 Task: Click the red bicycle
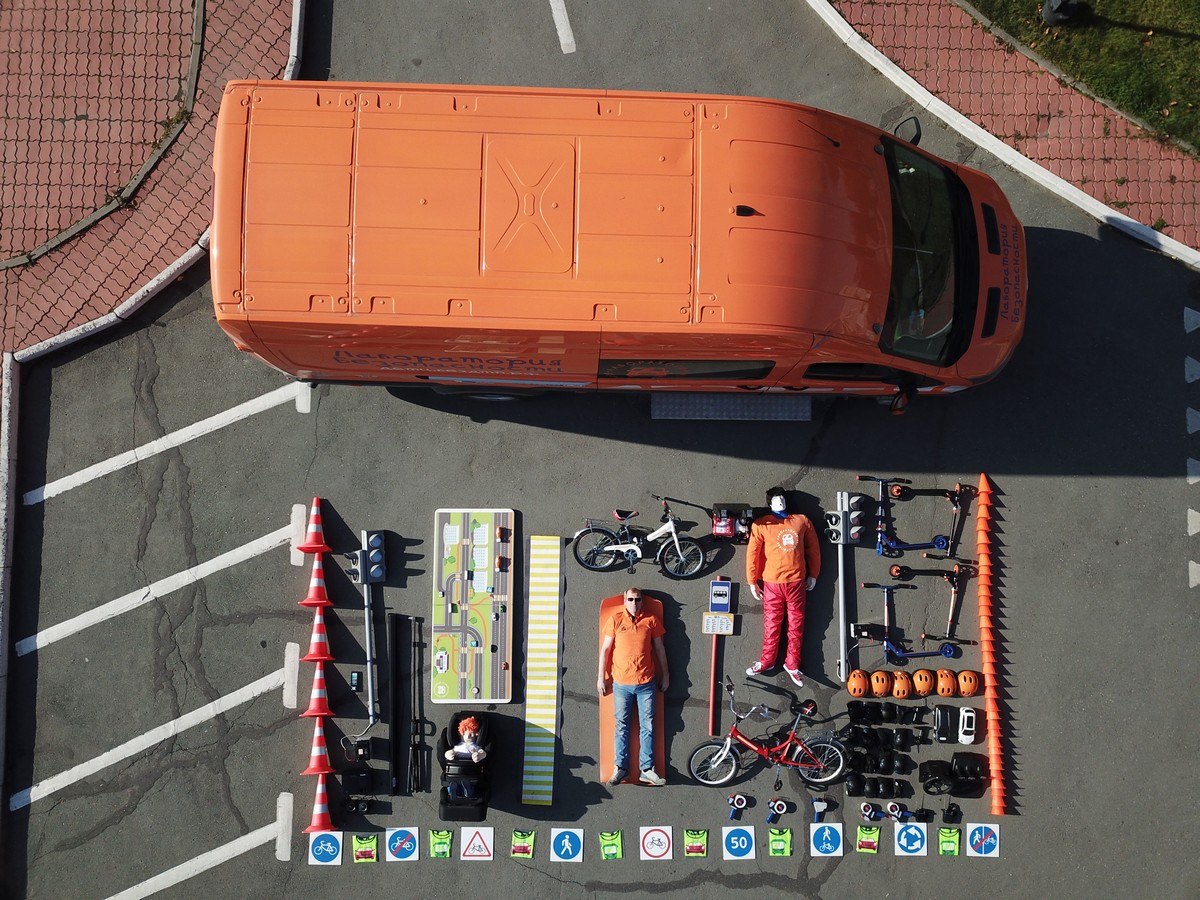click(768, 747)
